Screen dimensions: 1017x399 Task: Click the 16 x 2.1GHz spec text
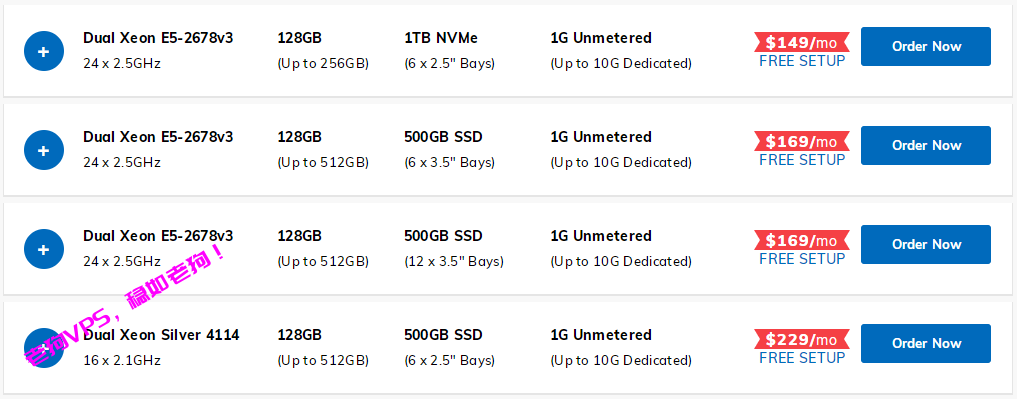[122, 360]
